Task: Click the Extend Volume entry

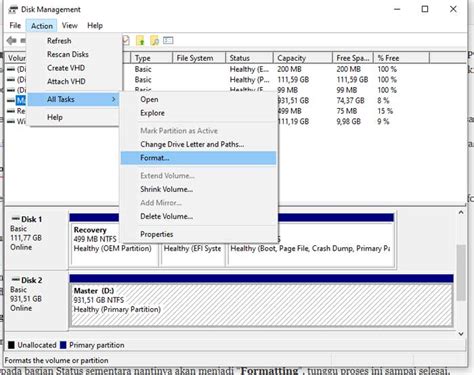Action: click(199, 176)
